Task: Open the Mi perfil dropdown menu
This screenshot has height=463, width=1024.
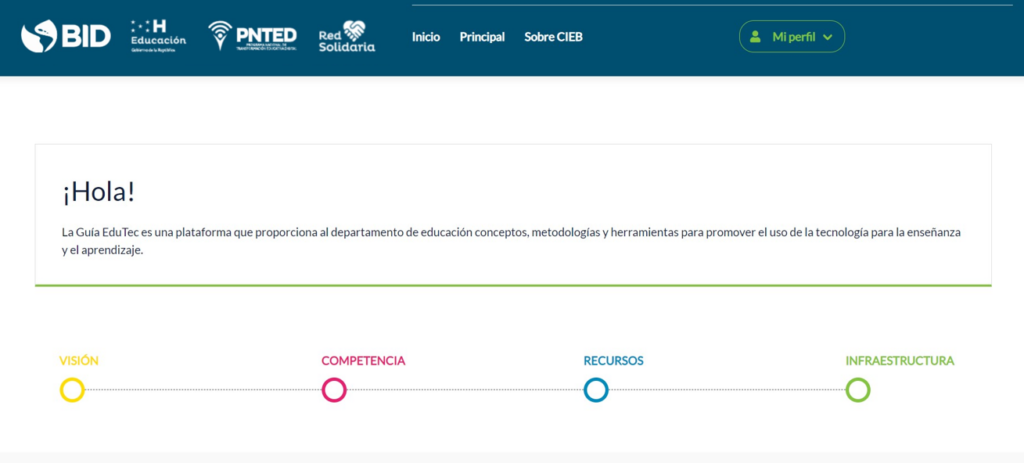Action: (793, 37)
